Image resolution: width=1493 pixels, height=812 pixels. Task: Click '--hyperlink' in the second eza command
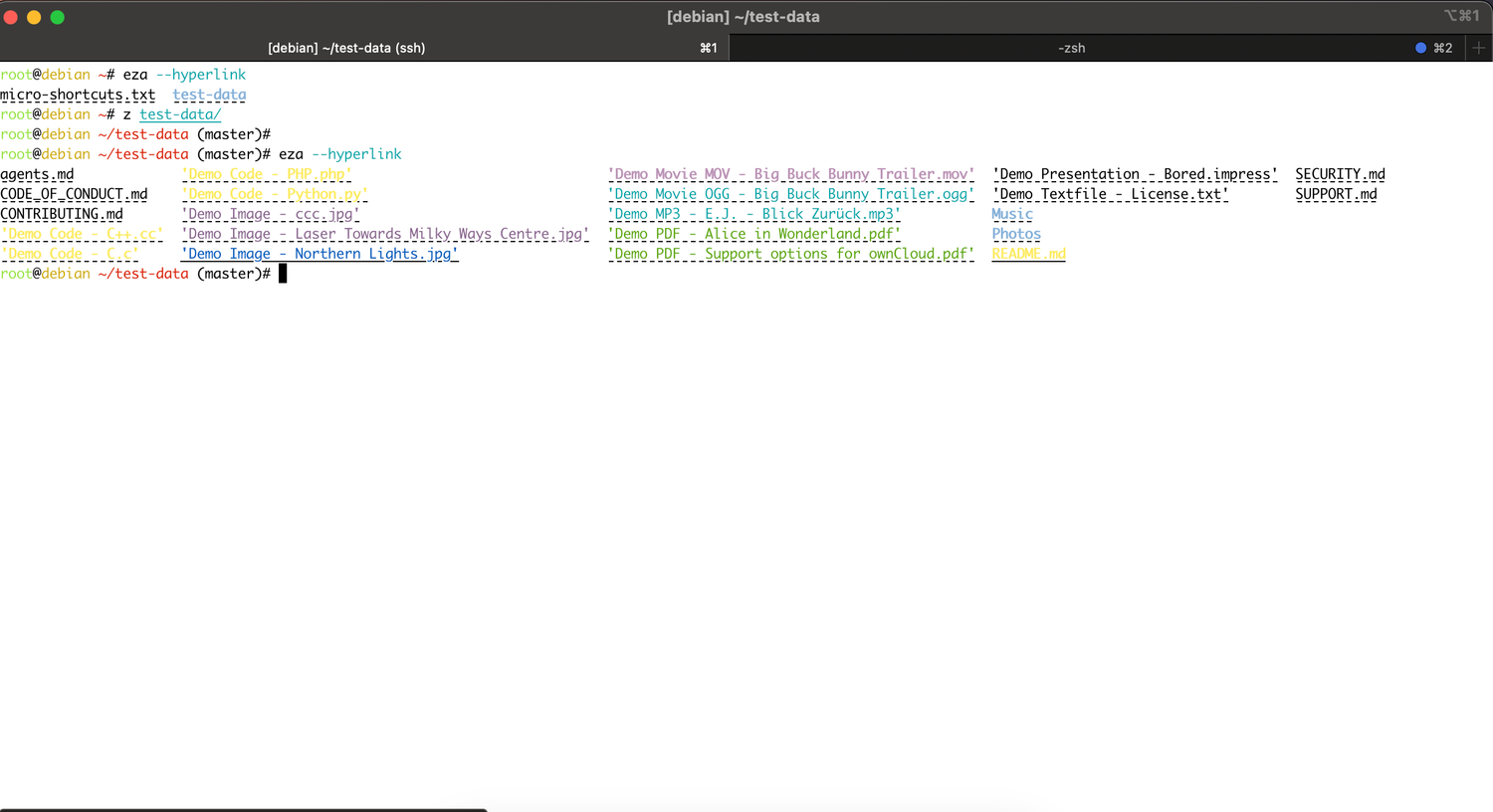[356, 154]
